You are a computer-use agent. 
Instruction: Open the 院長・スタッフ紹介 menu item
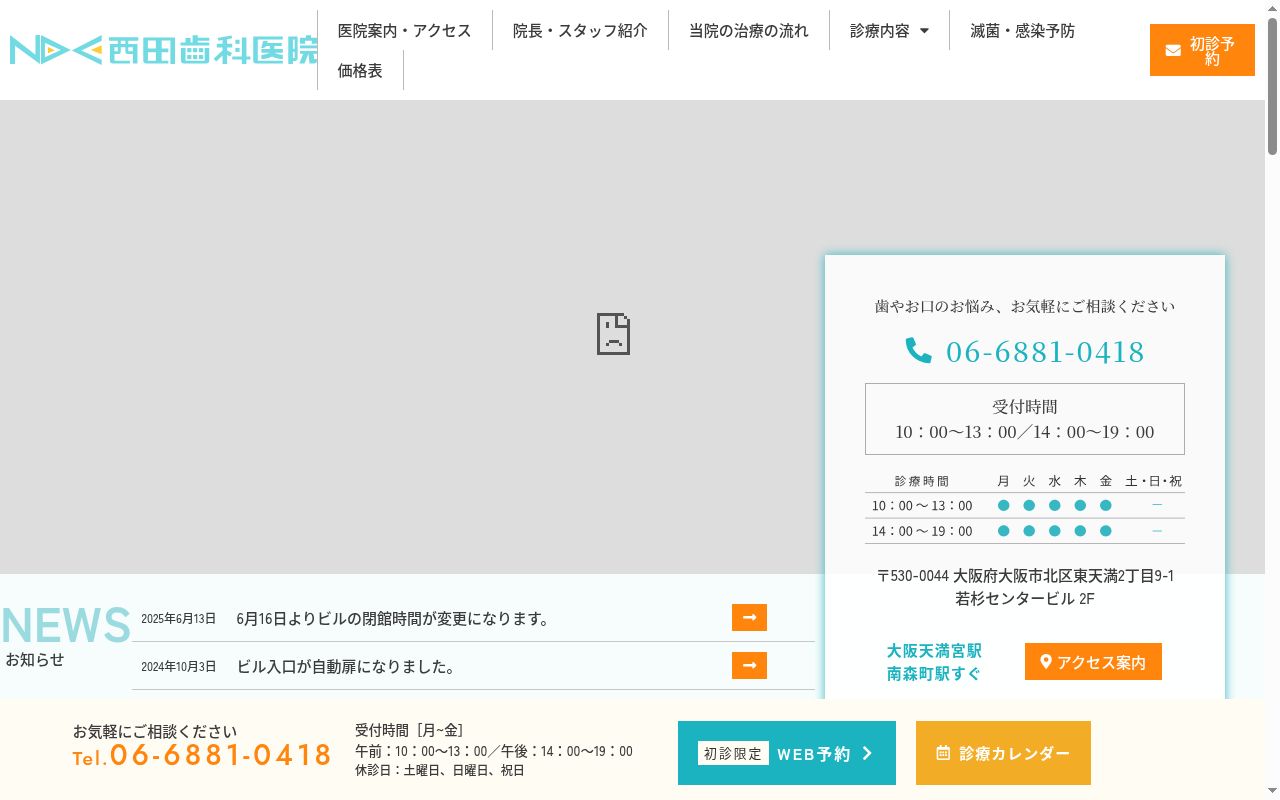pyautogui.click(x=580, y=31)
